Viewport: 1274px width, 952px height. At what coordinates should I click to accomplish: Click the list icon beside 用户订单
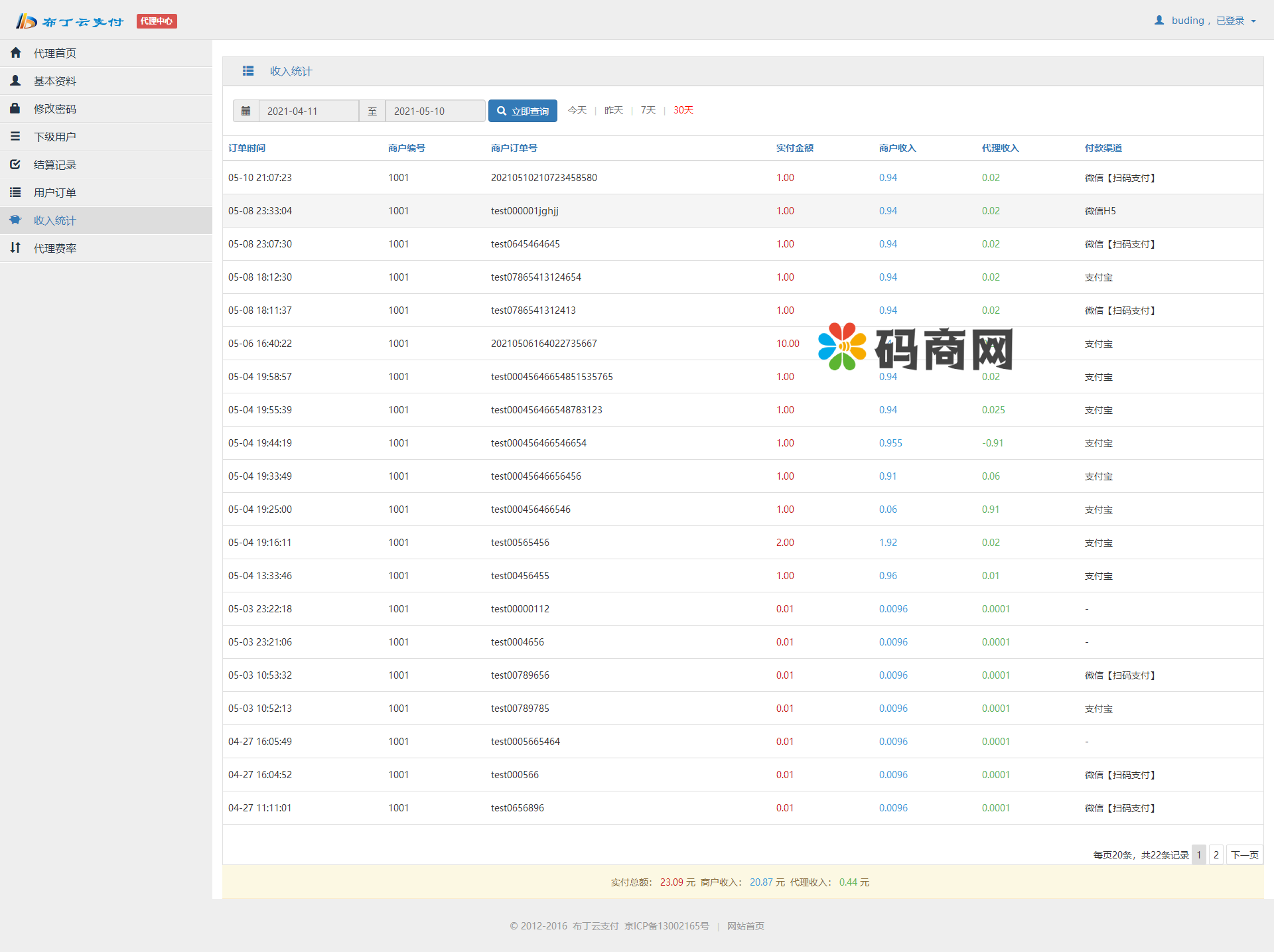pyautogui.click(x=16, y=192)
